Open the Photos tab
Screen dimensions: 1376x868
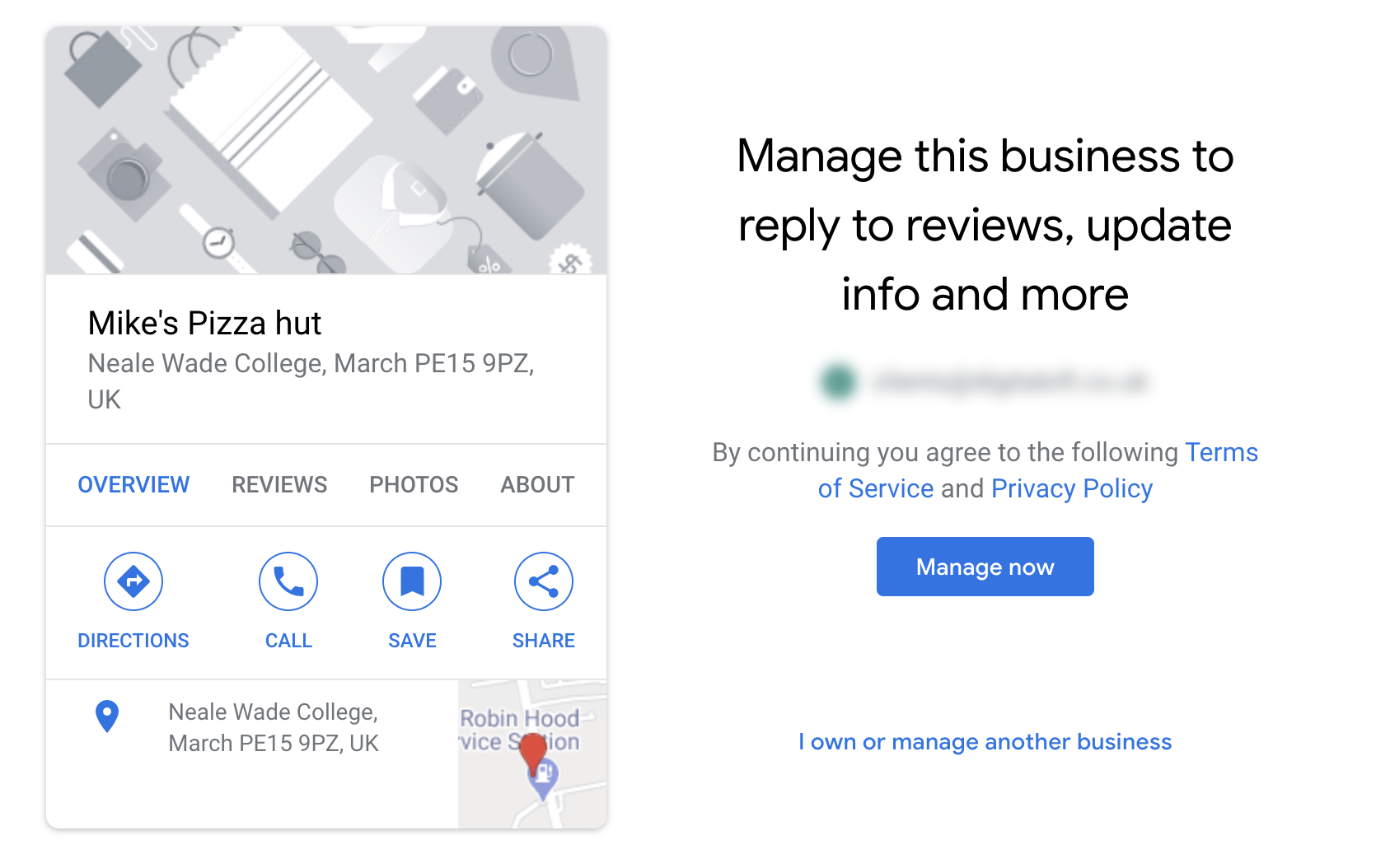[x=414, y=485]
